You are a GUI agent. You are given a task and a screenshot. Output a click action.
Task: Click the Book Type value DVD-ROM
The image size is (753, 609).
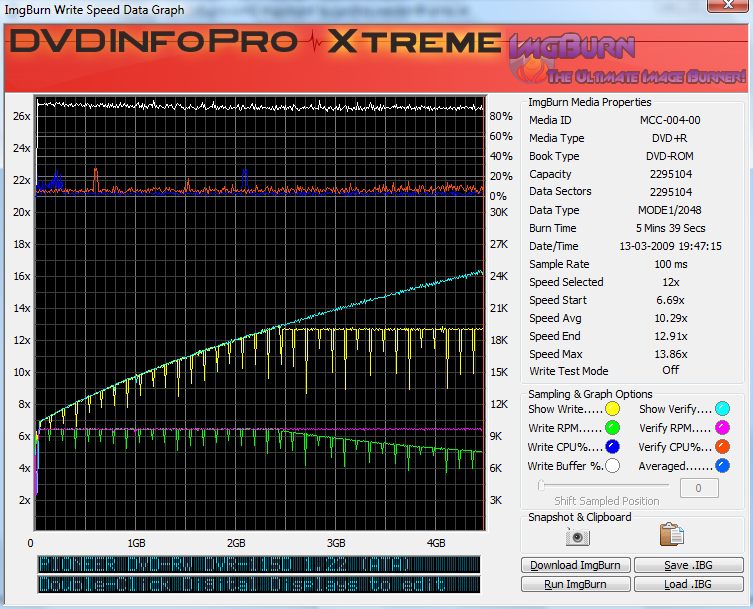click(x=670, y=156)
